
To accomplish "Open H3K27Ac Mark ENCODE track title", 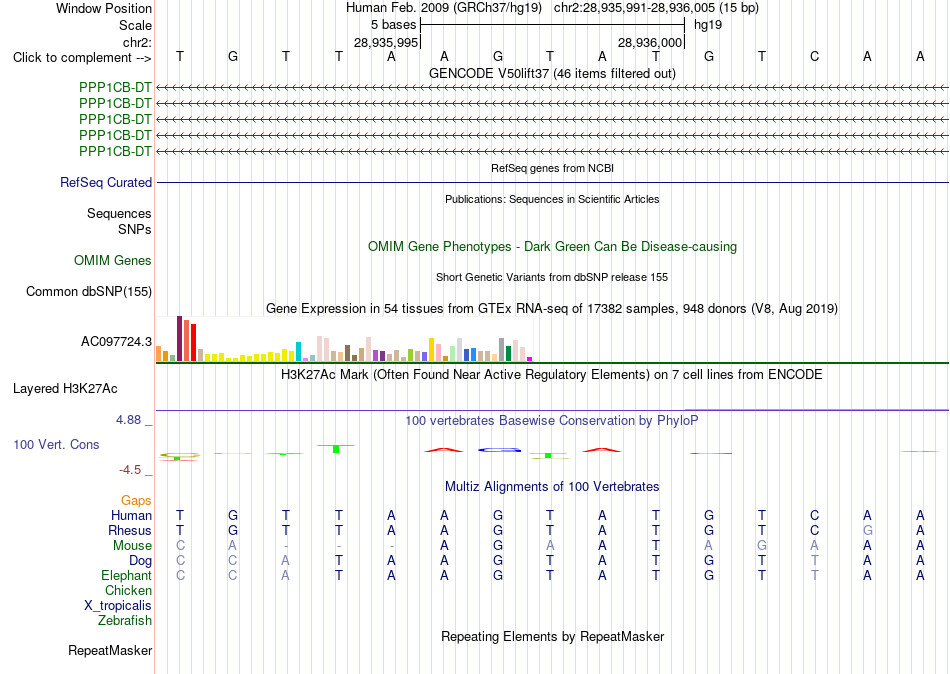I will tap(552, 375).
